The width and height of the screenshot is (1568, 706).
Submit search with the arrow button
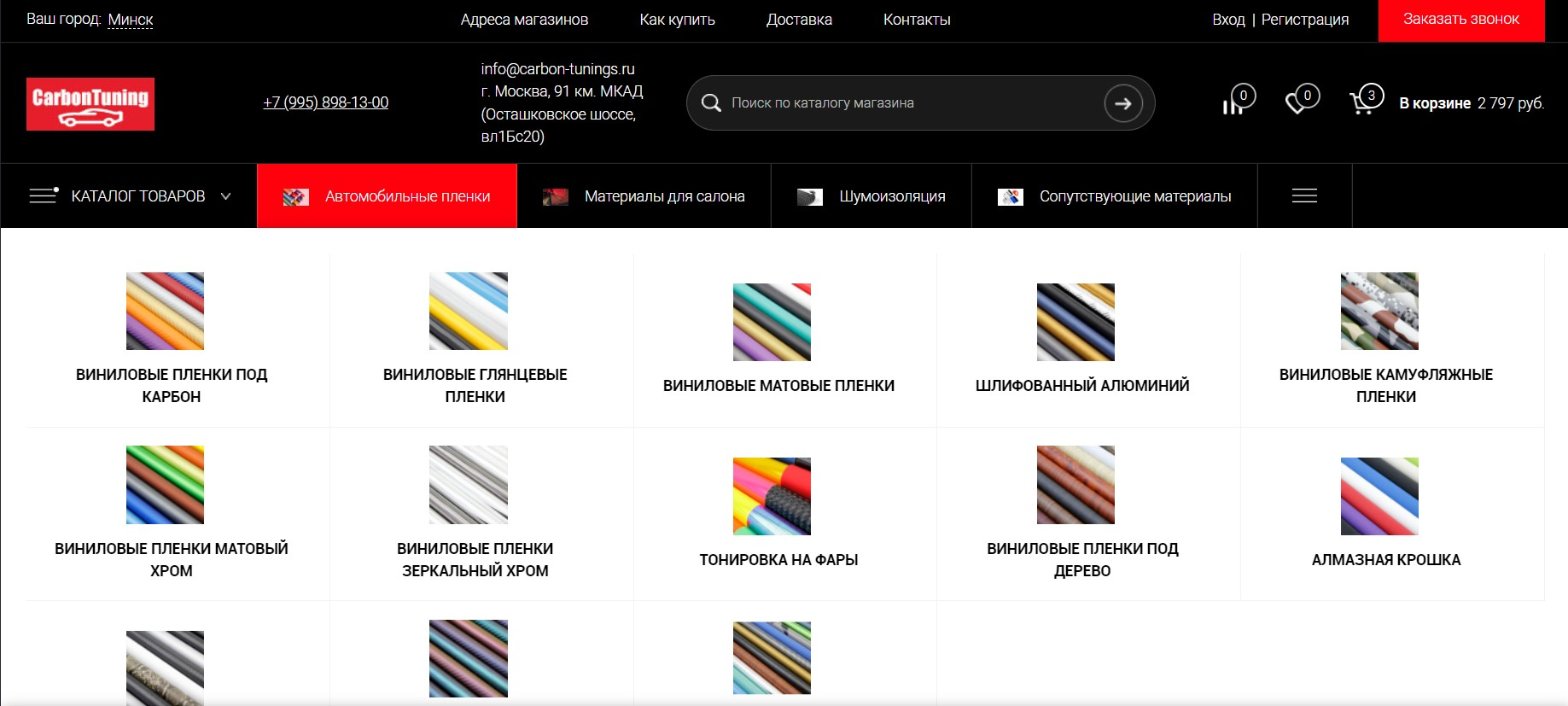tap(1122, 103)
